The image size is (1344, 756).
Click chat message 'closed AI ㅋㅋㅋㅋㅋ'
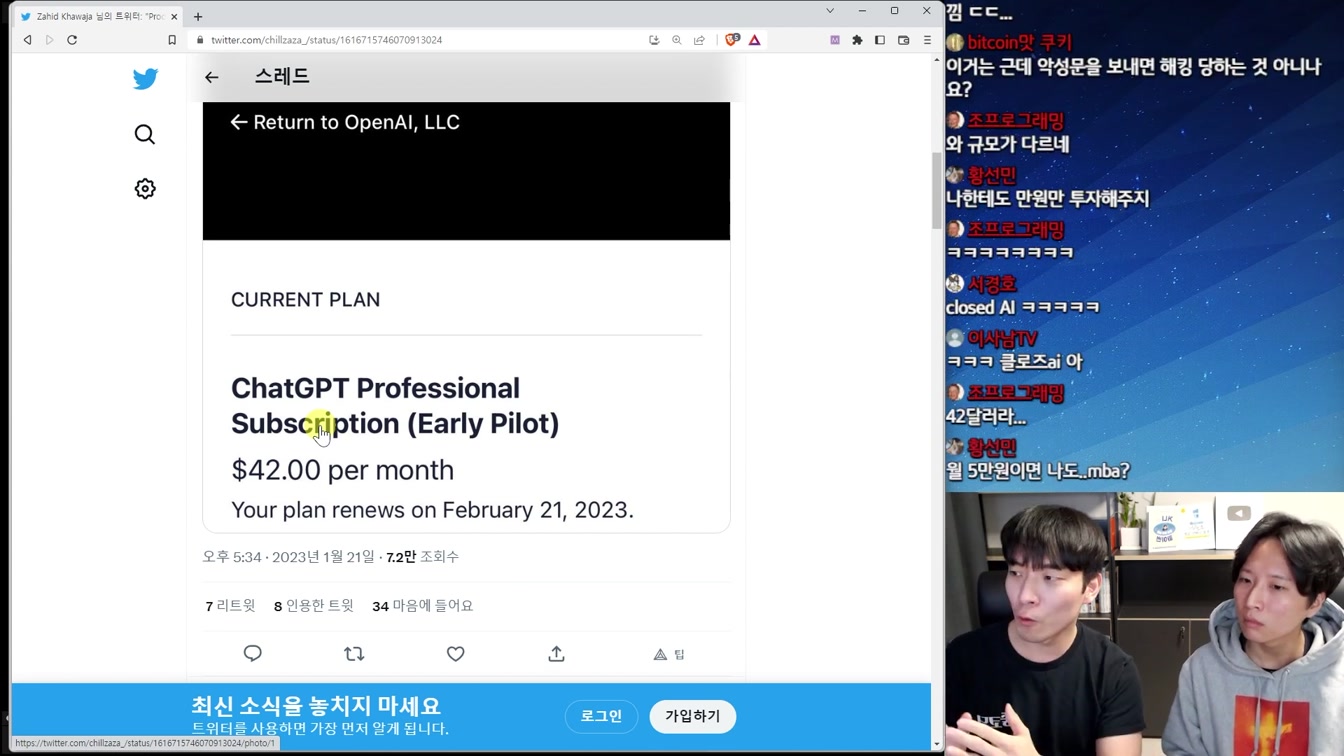click(x=1022, y=307)
